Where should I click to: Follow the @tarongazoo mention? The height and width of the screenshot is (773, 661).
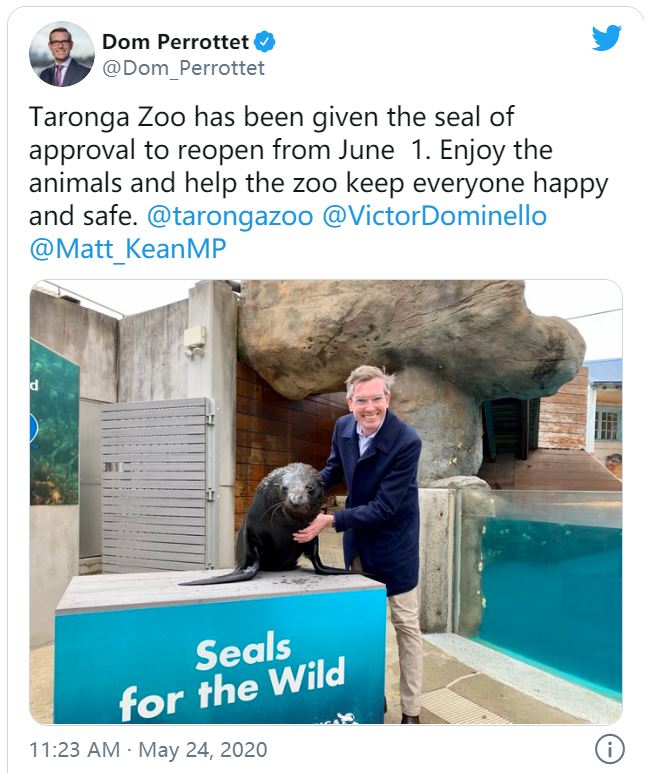[230, 216]
